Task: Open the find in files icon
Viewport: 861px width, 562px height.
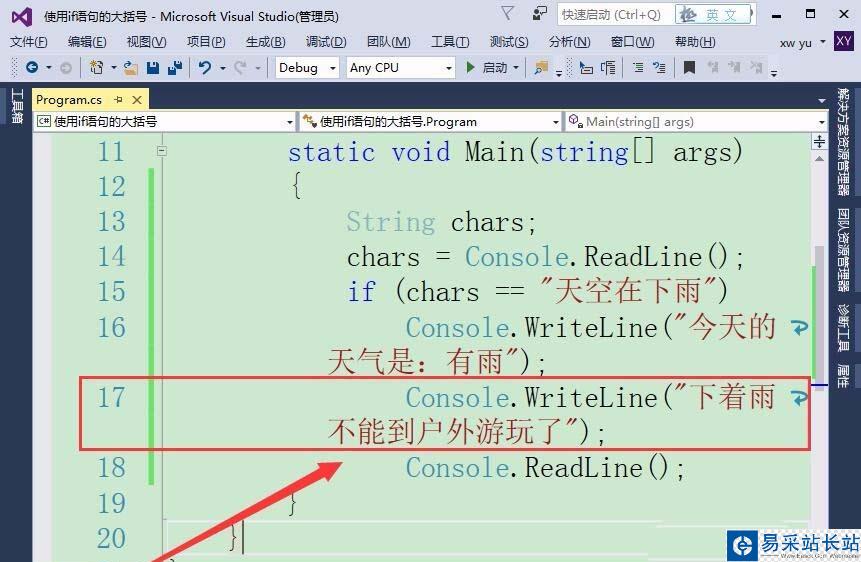Action: 541,68
